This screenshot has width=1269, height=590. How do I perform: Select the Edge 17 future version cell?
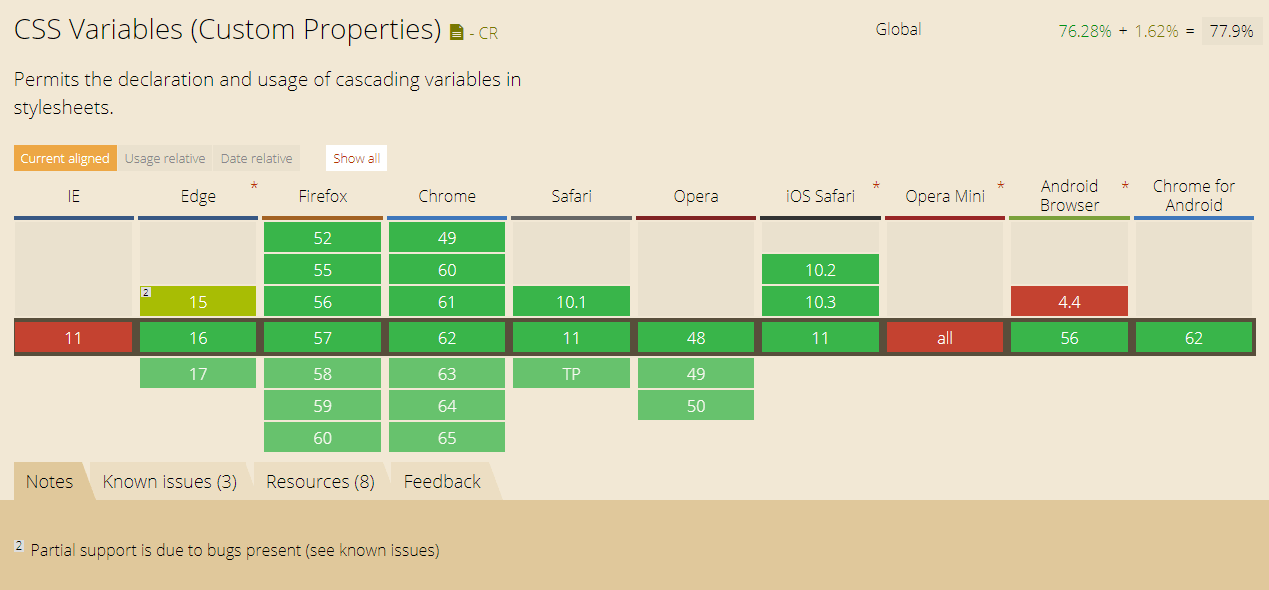198,374
